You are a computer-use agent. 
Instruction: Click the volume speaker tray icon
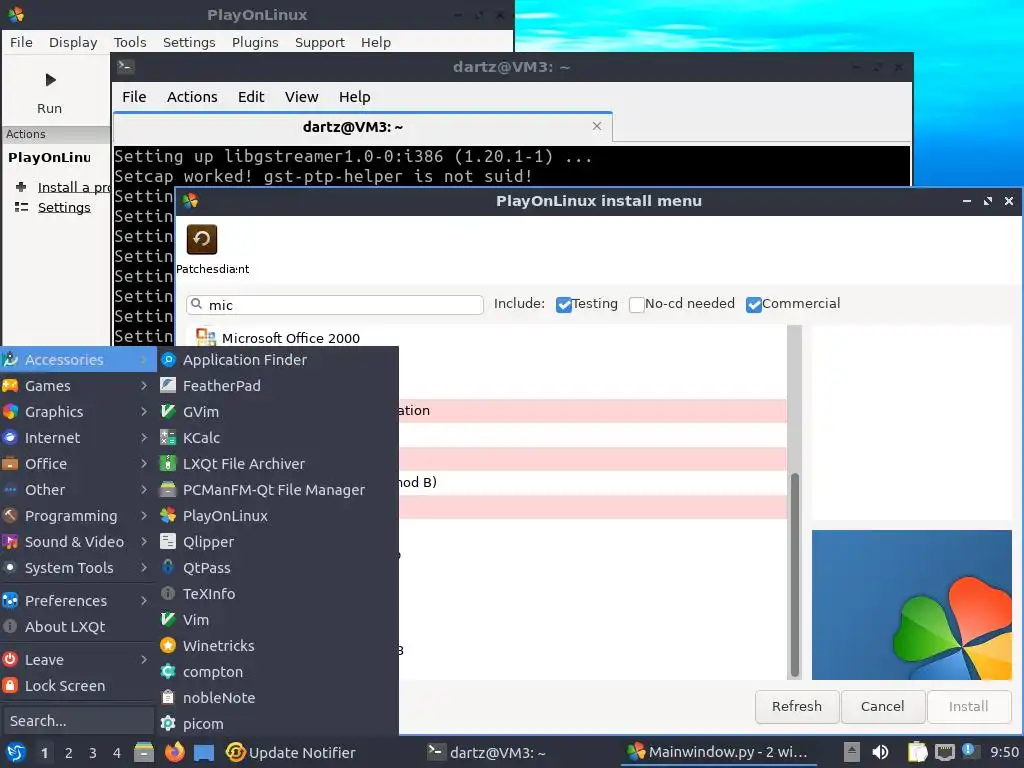(x=880, y=752)
